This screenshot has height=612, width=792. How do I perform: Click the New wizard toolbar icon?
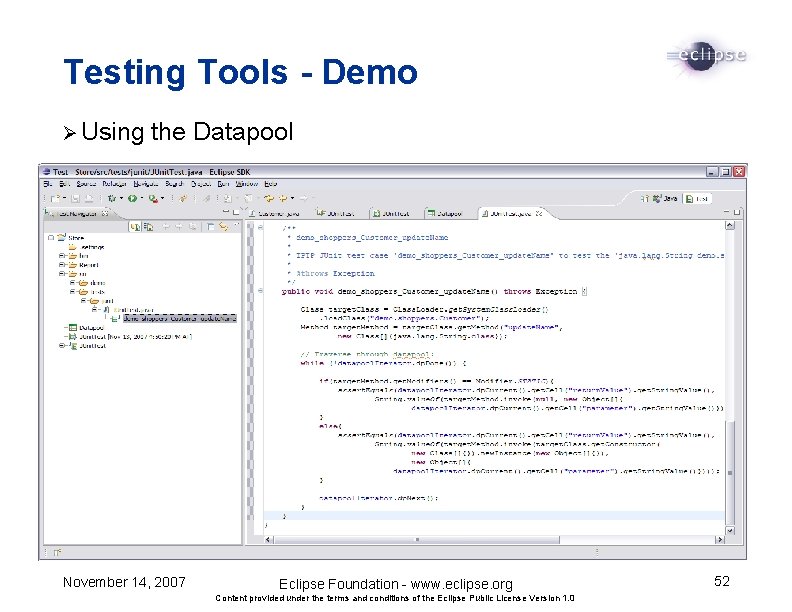coord(55,198)
